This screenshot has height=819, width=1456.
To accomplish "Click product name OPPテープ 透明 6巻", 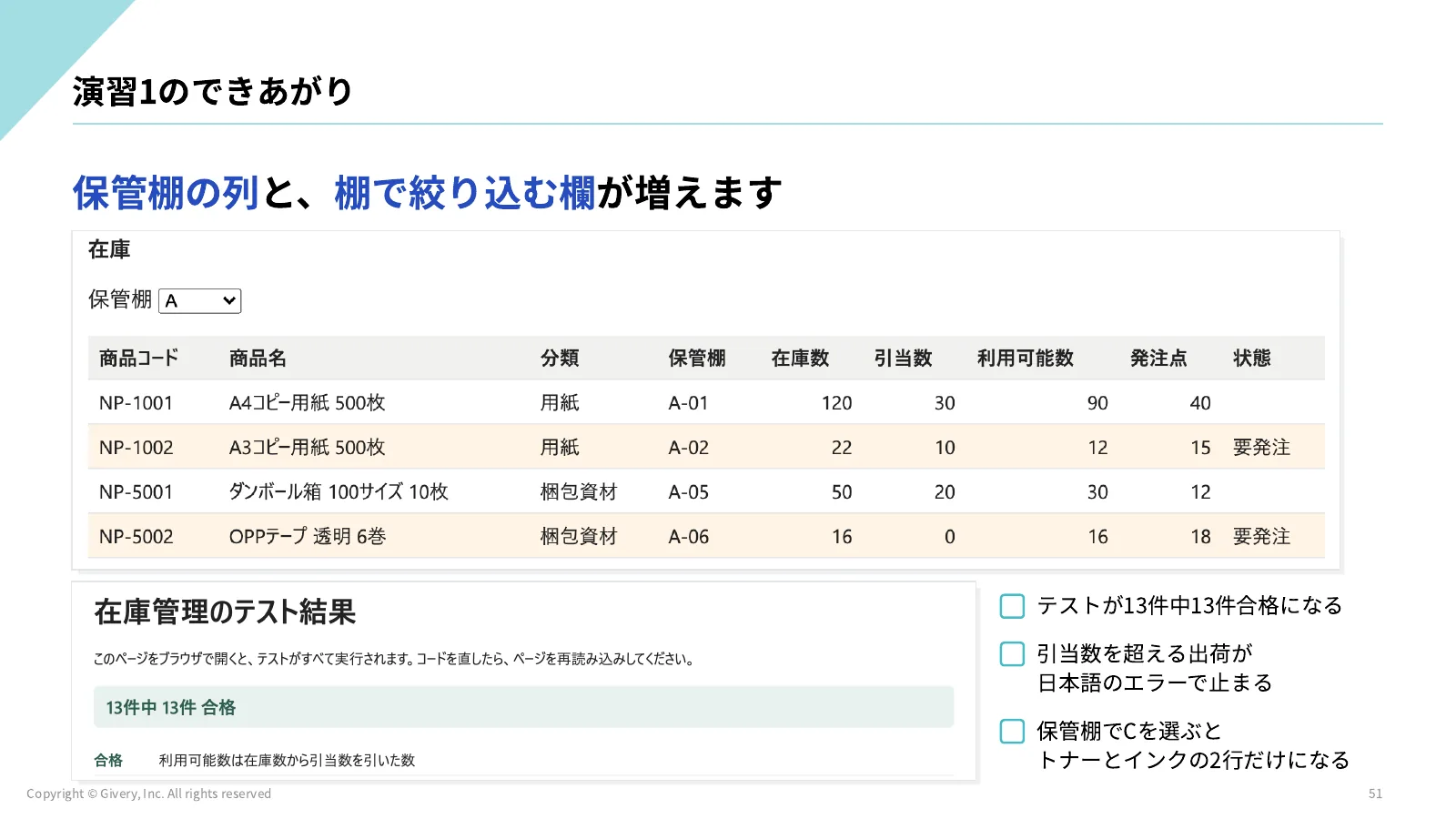I will 308,537.
